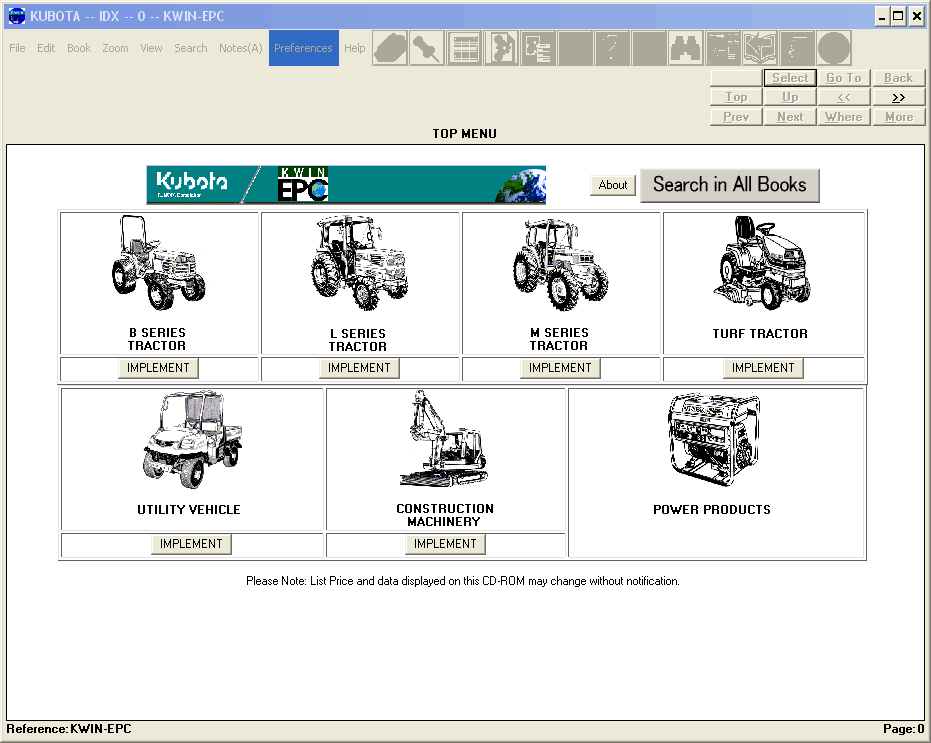
Task: Open the Preferences menu
Action: 303,48
